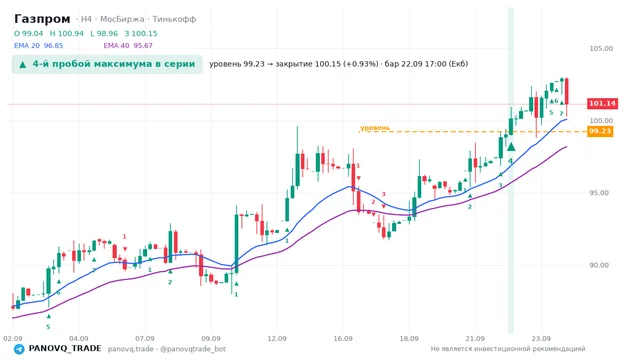Click the 07.09 date axis label

pos(145,338)
